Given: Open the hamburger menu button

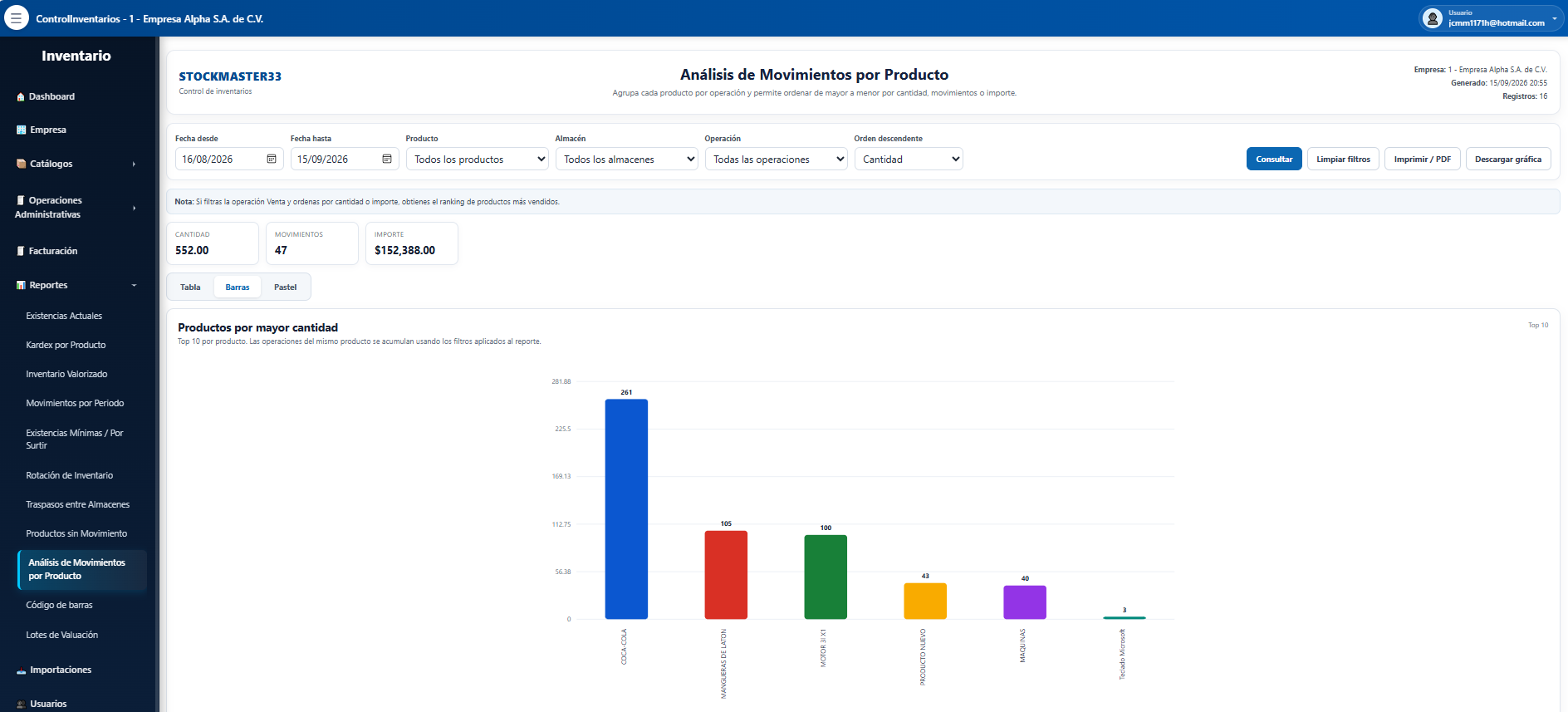Looking at the screenshot, I should [16, 17].
